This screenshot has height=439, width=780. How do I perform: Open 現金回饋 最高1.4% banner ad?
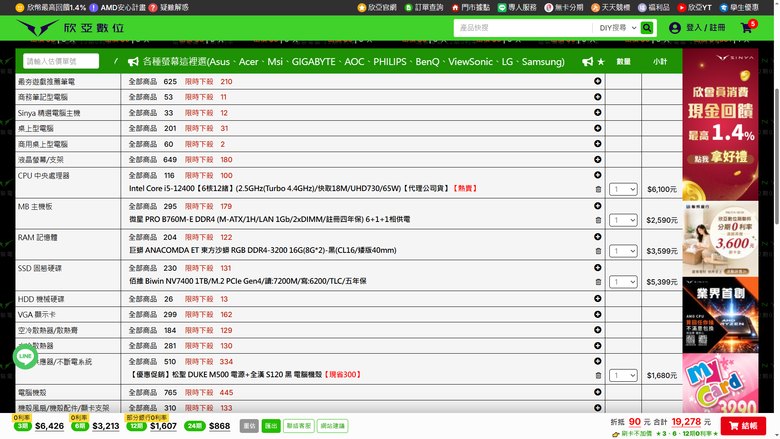pyautogui.click(x=720, y=124)
